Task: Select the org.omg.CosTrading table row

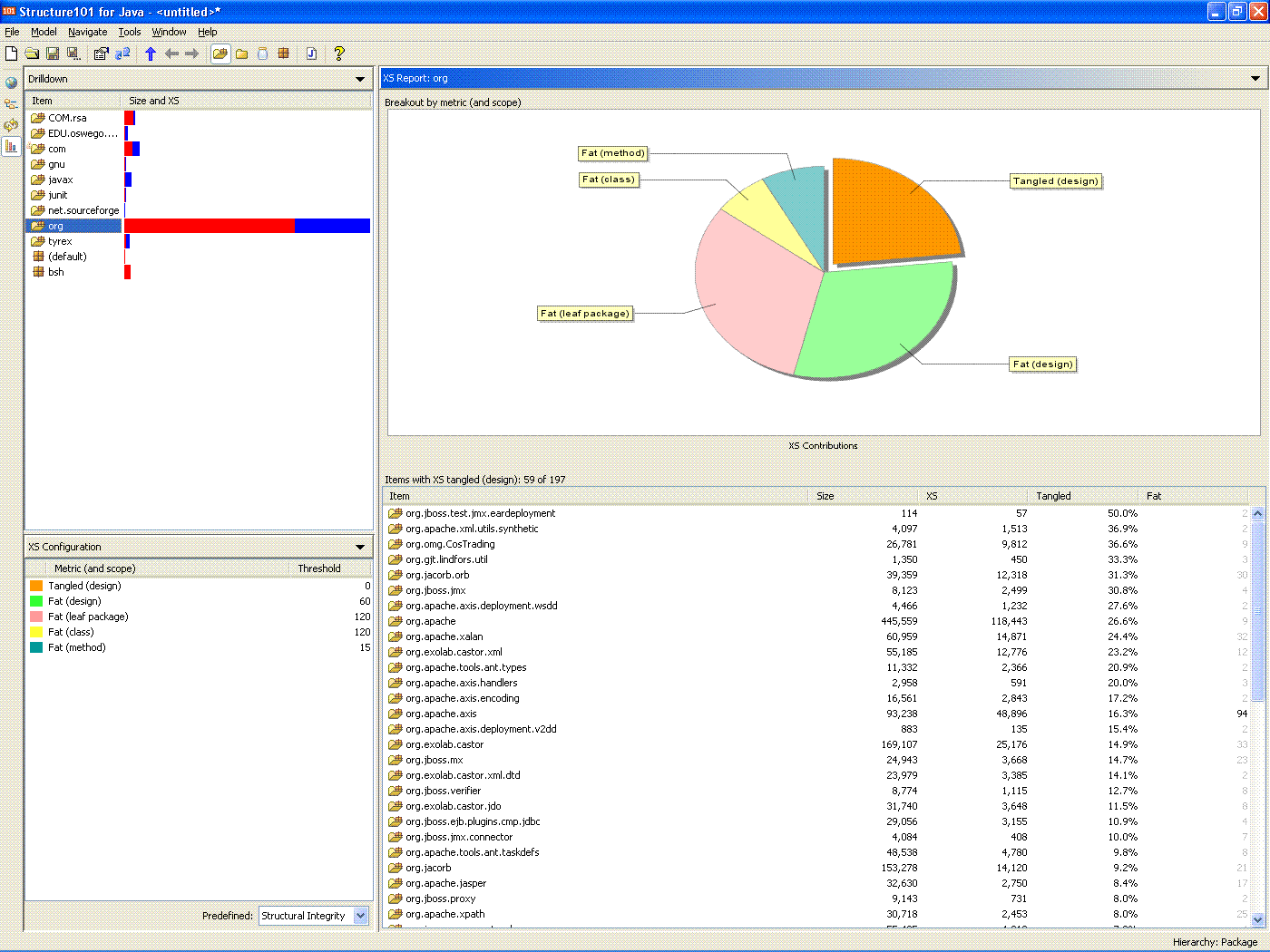Action: pos(817,544)
